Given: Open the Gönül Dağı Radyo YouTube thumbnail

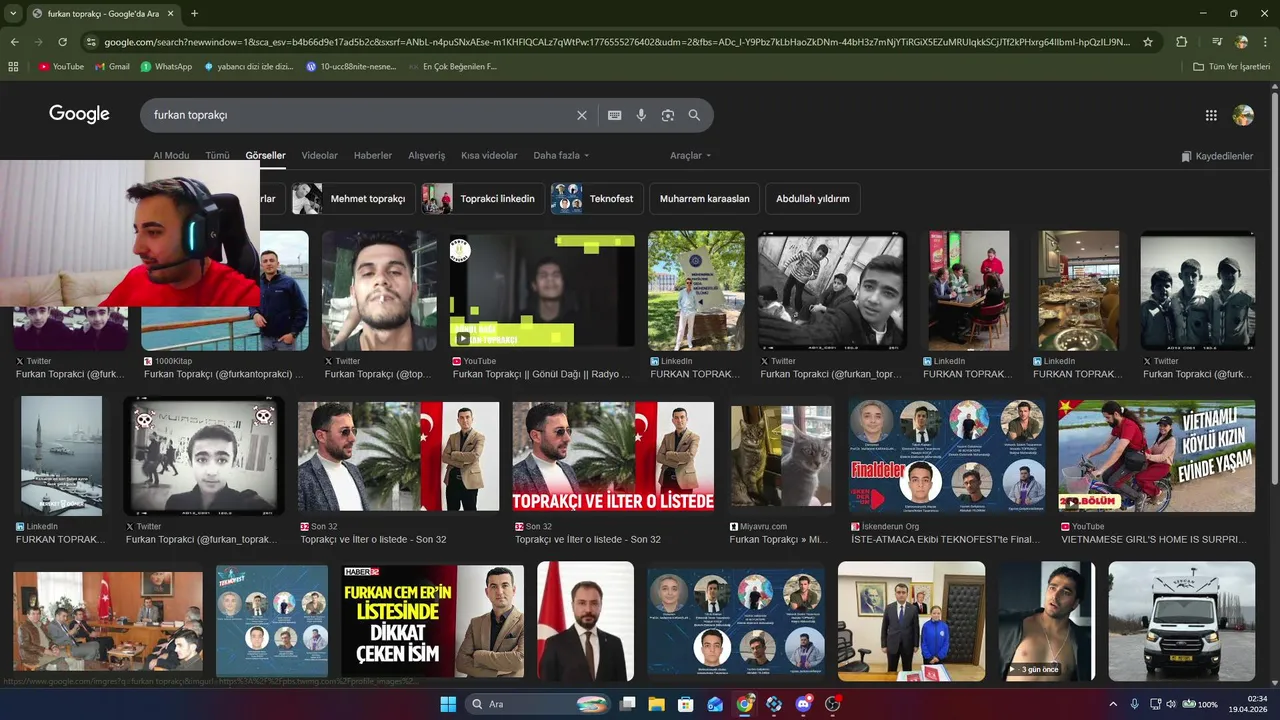Looking at the screenshot, I should 542,291.
